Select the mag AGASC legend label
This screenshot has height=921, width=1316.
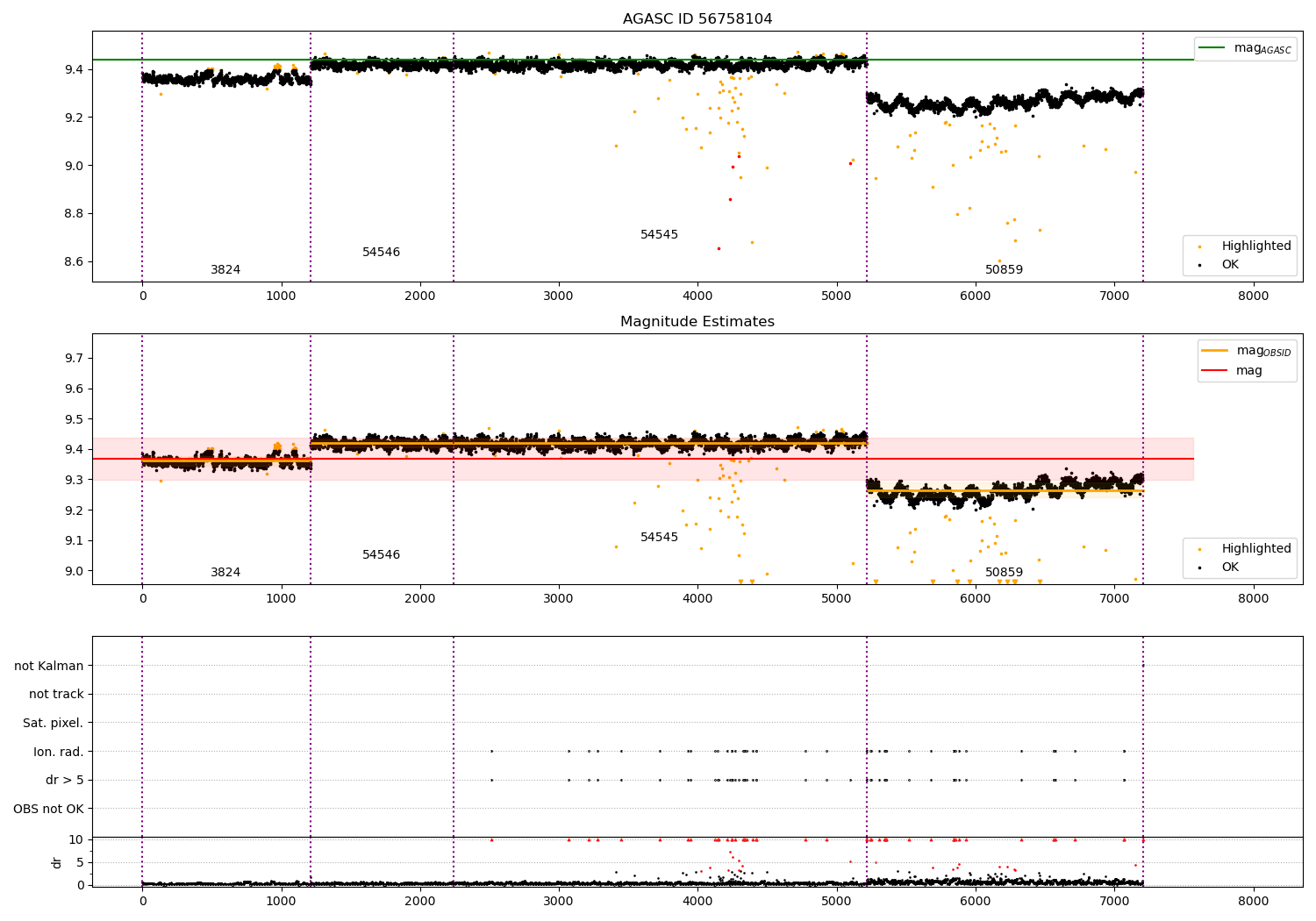coord(1262,48)
